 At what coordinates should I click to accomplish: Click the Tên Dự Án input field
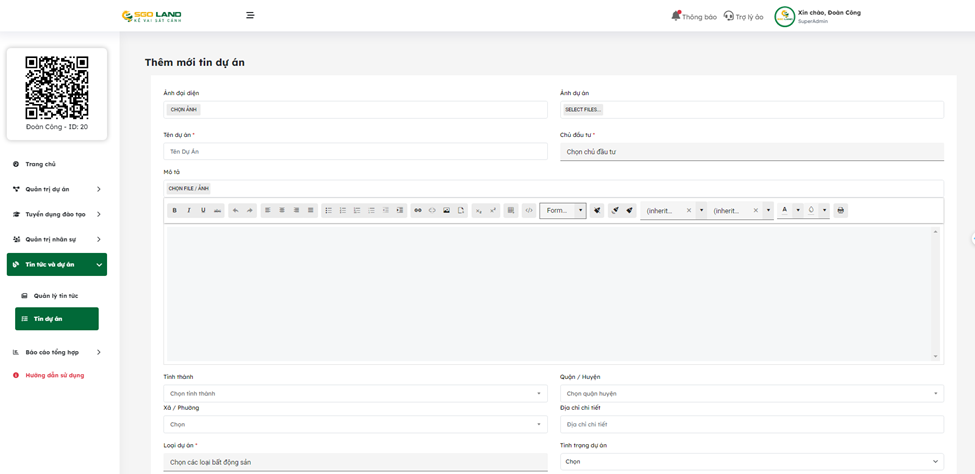tap(355, 152)
